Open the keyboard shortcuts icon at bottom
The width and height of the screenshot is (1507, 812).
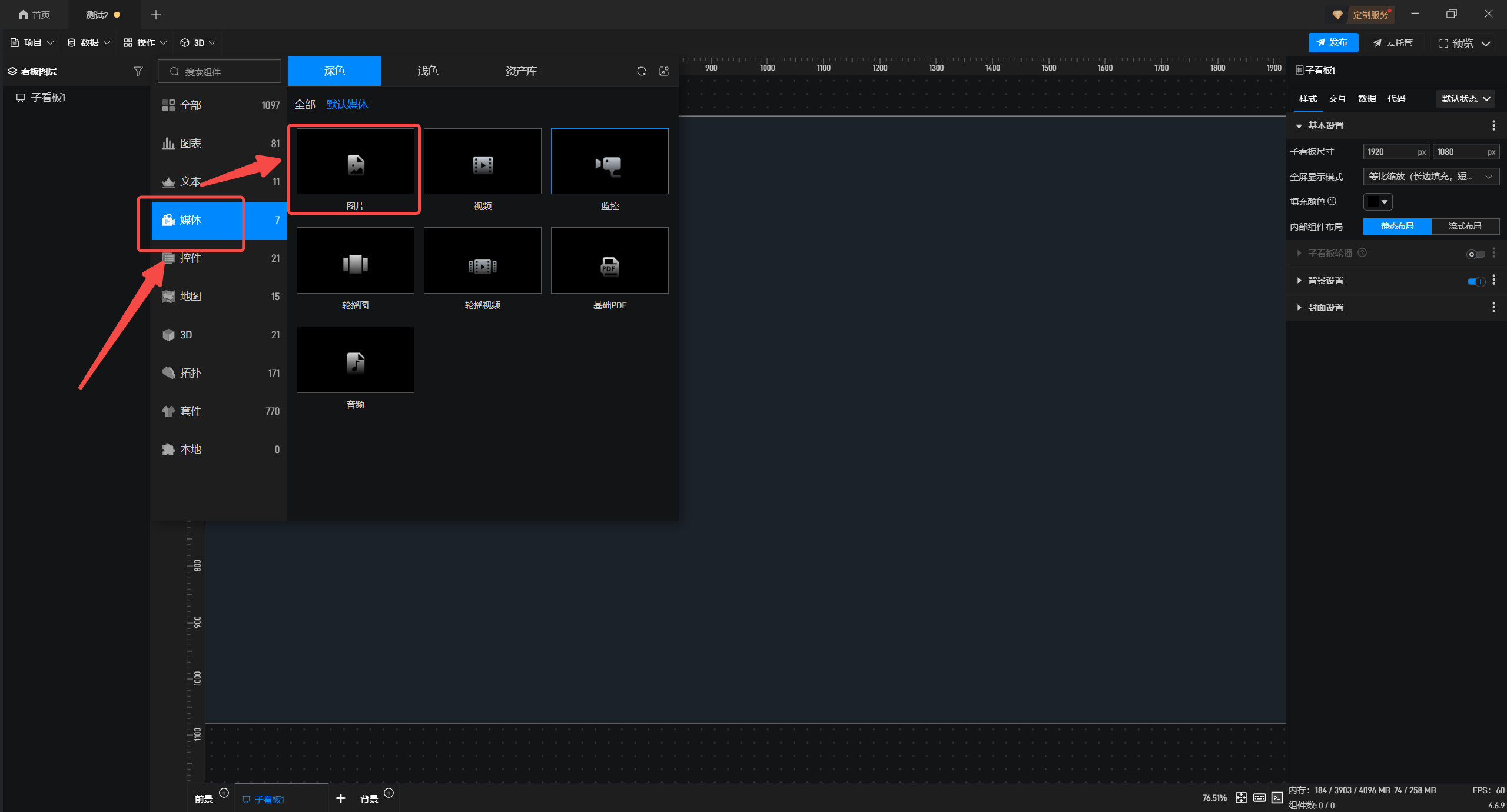(1259, 797)
